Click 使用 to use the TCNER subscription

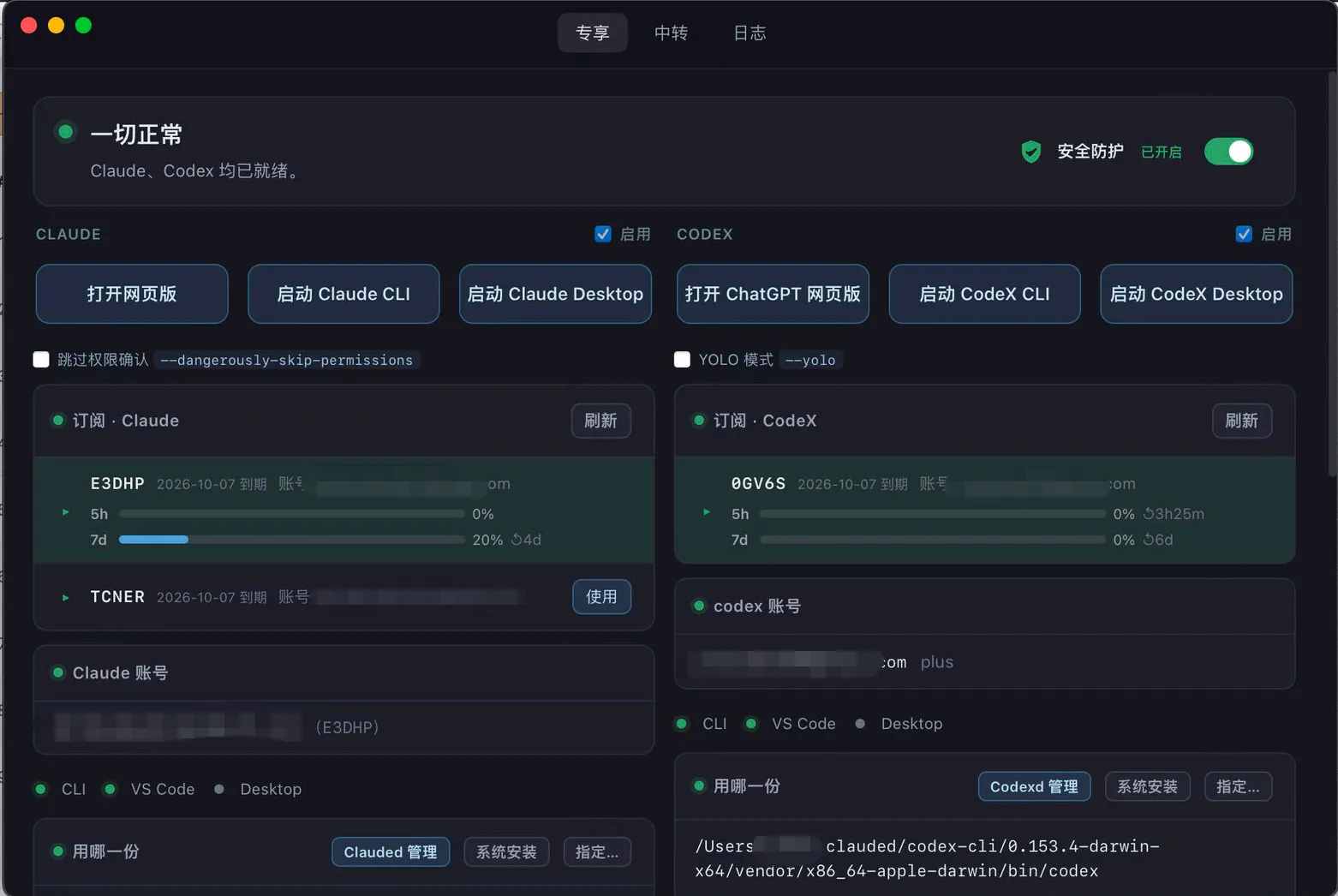tap(601, 597)
